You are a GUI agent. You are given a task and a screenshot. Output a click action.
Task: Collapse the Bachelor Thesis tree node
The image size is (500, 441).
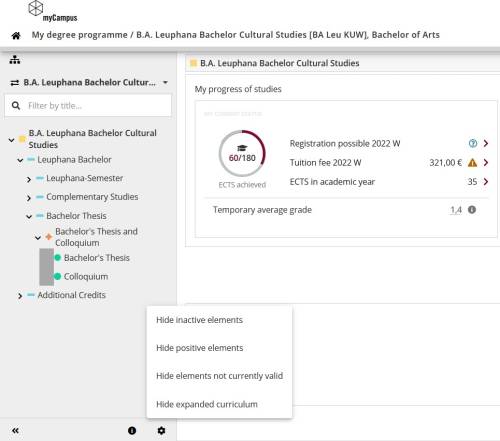click(x=29, y=217)
